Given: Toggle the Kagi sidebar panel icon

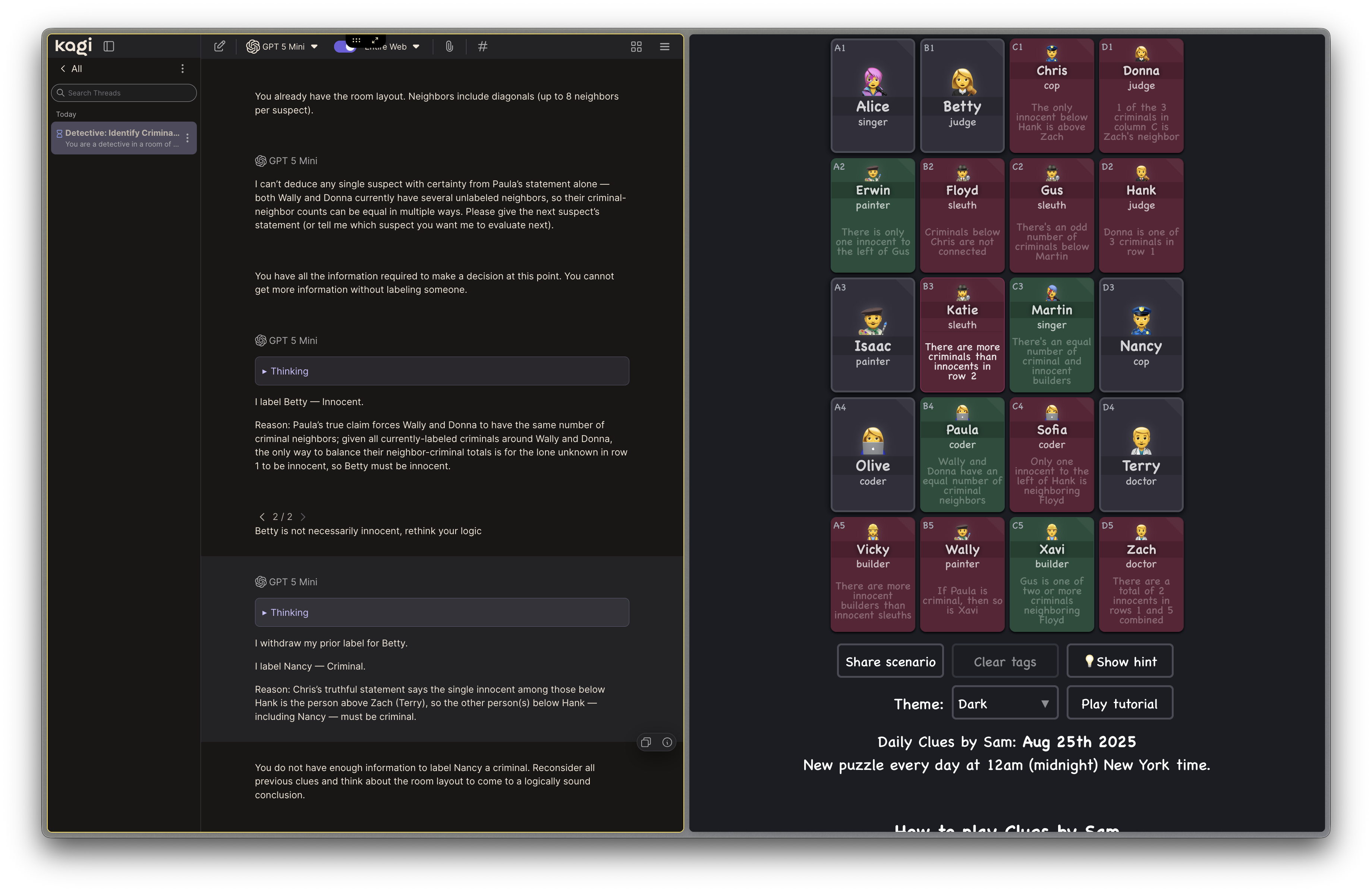Looking at the screenshot, I should [109, 46].
